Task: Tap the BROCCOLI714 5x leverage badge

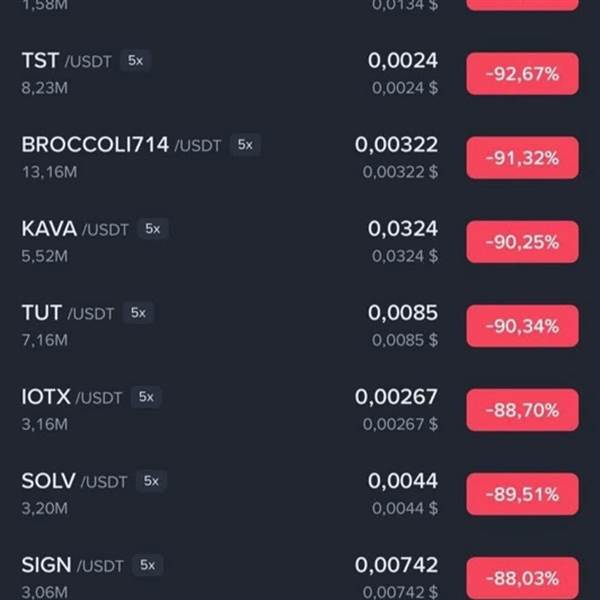Action: [245, 145]
